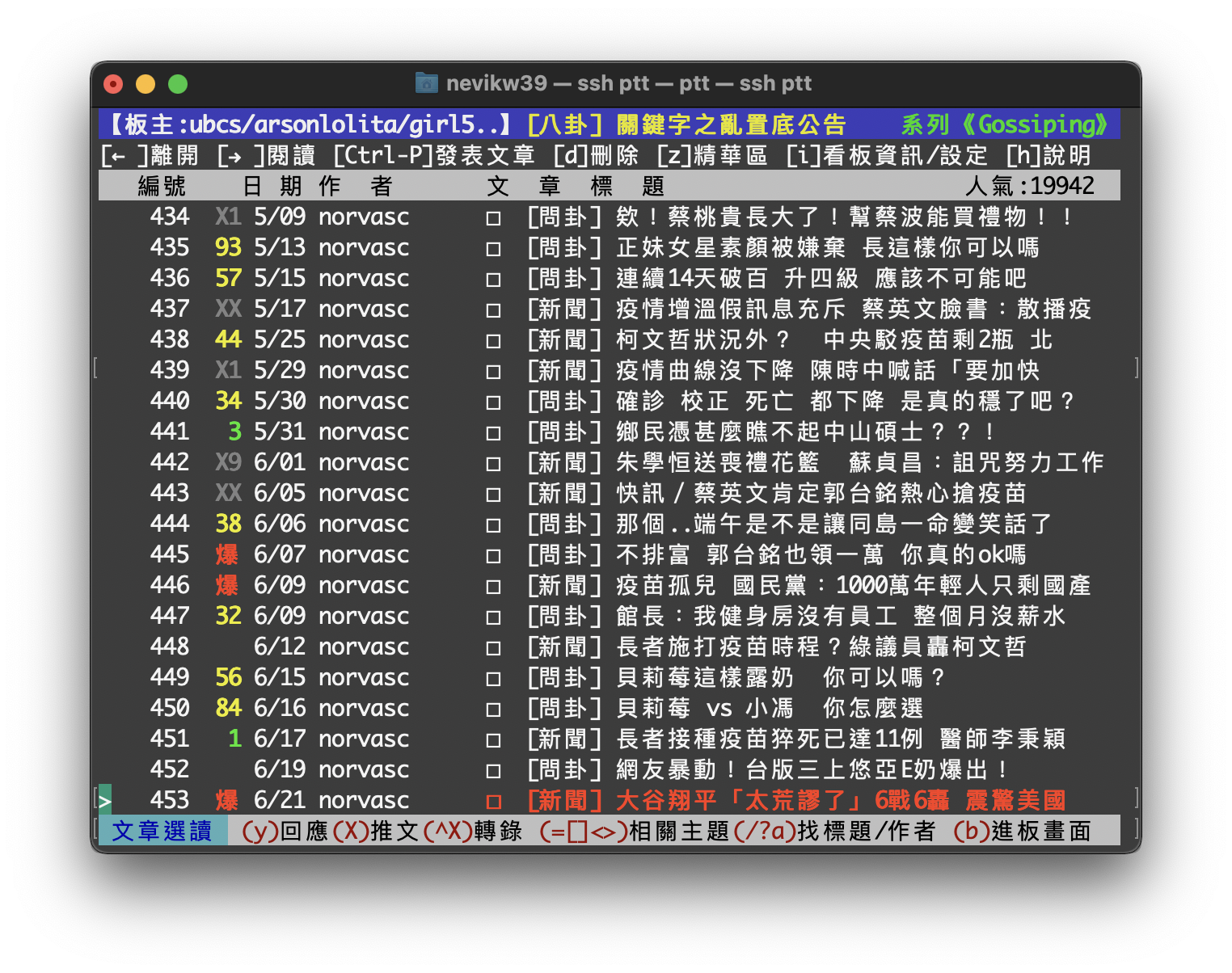Image resolution: width=1232 pixels, height=973 pixels.
Task: Click the push count 57 on post 436
Action: (x=228, y=278)
